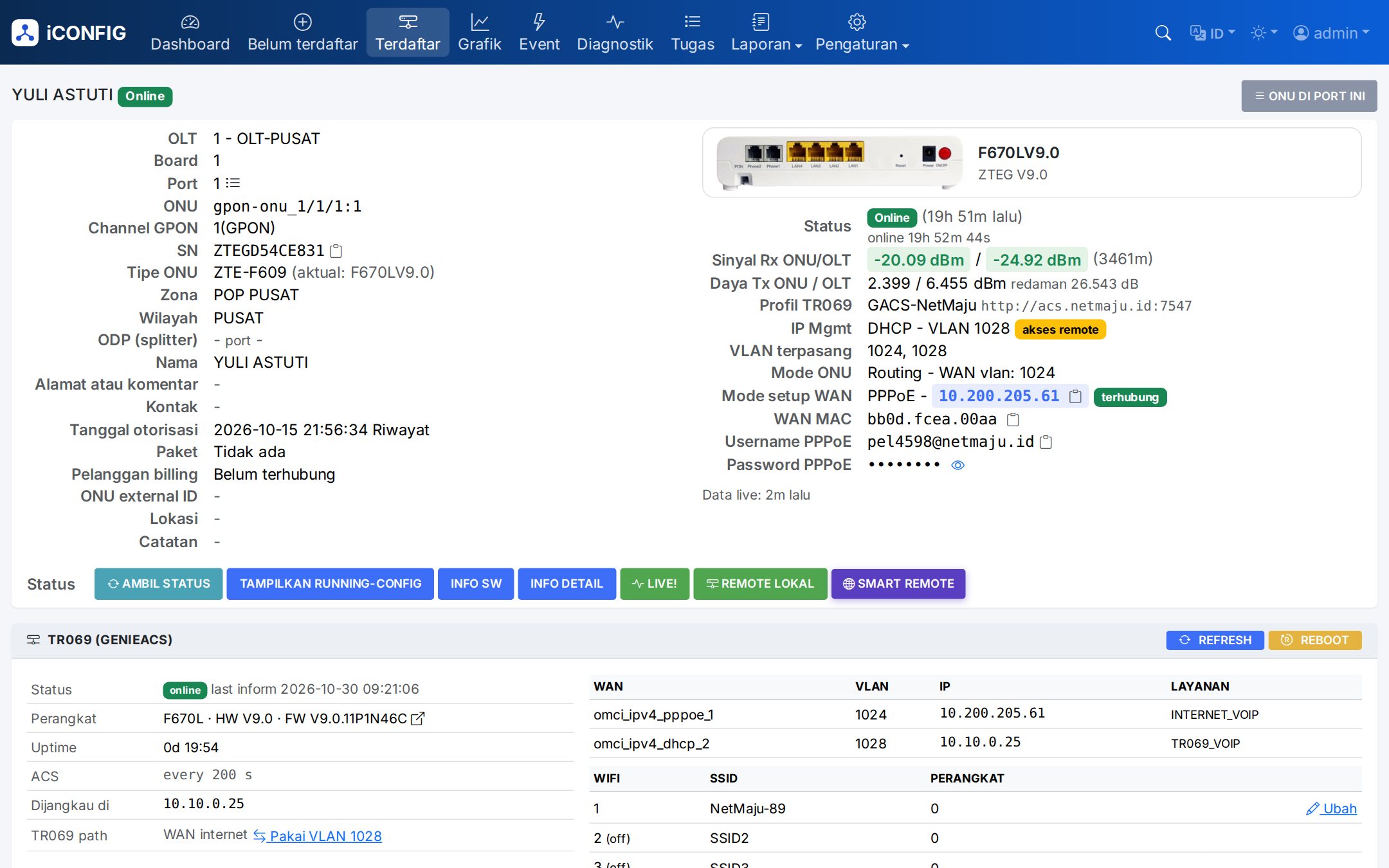Open the search magnifier icon
The image size is (1389, 868).
coord(1163,33)
